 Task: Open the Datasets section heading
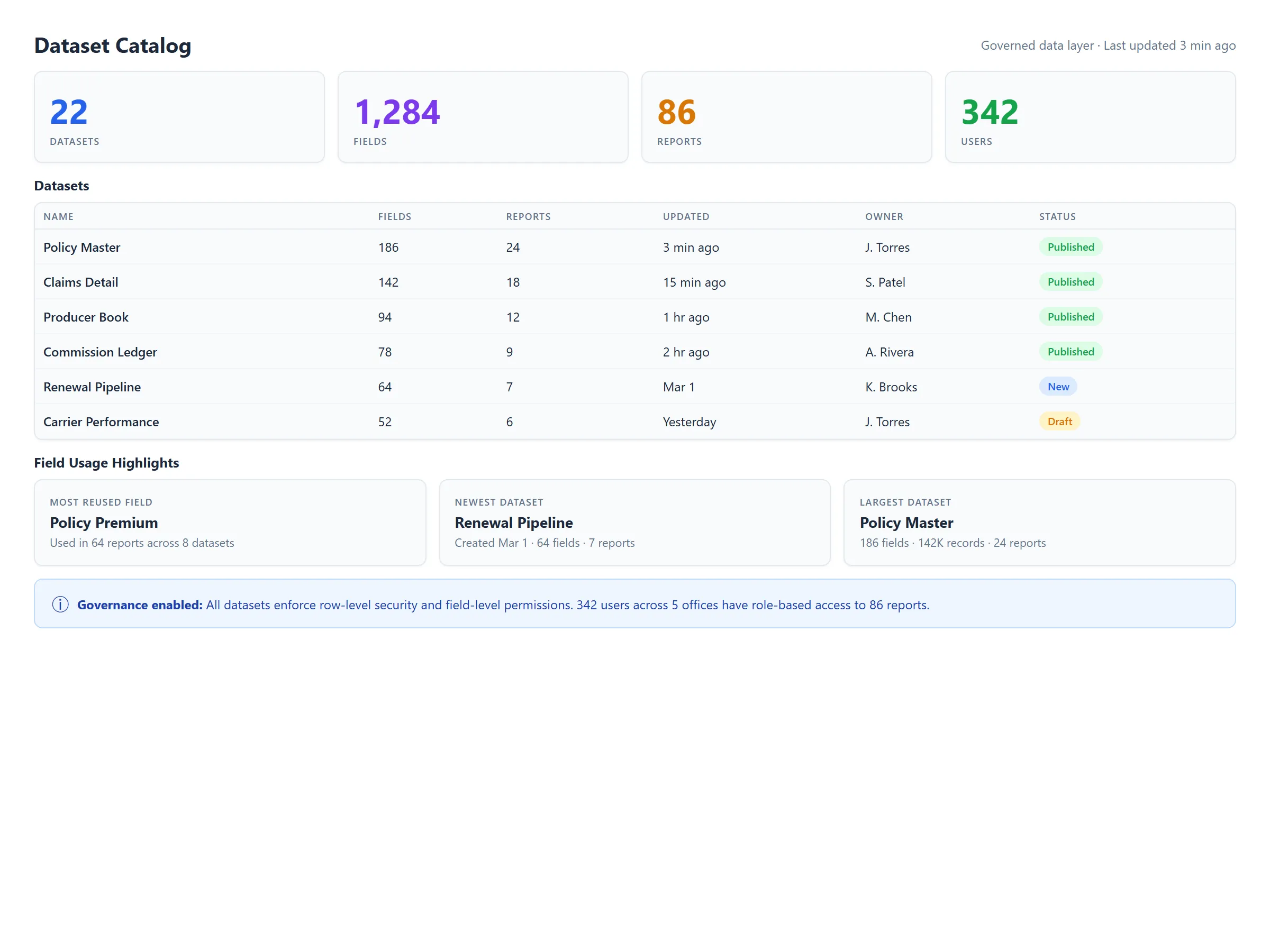[x=61, y=185]
